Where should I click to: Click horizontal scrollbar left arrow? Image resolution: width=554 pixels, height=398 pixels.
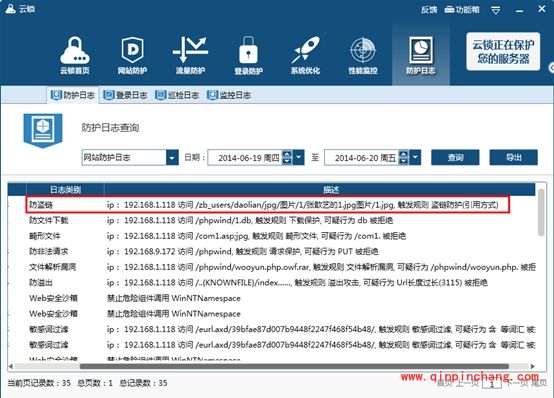11,367
